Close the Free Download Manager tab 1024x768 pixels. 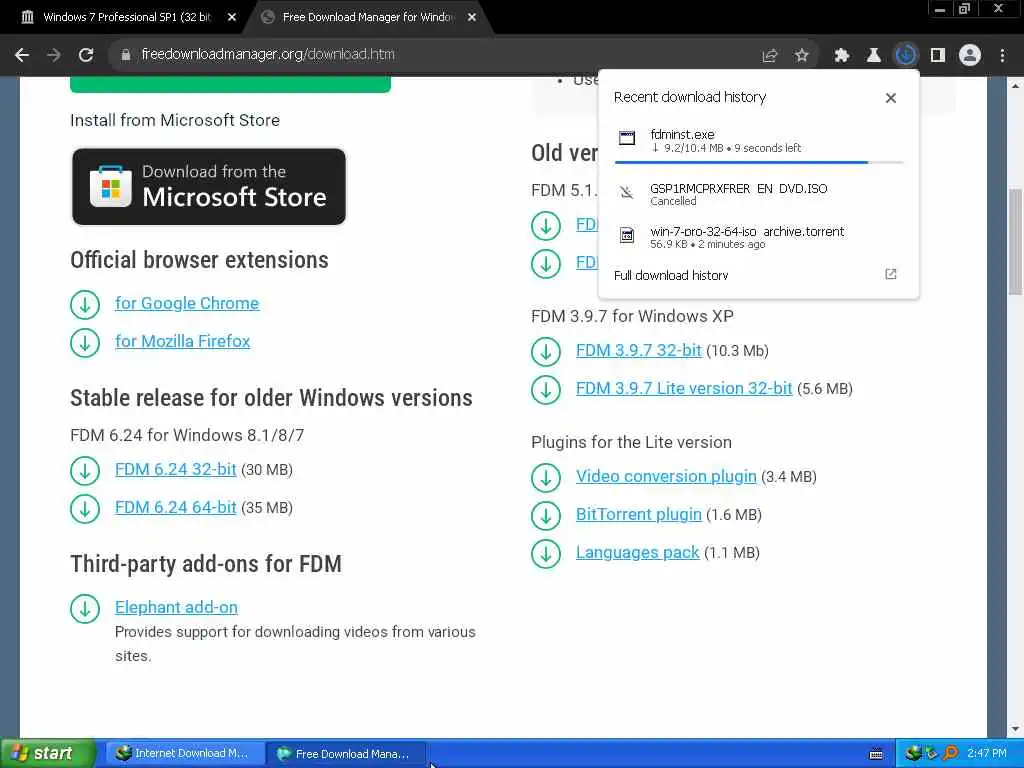point(472,18)
